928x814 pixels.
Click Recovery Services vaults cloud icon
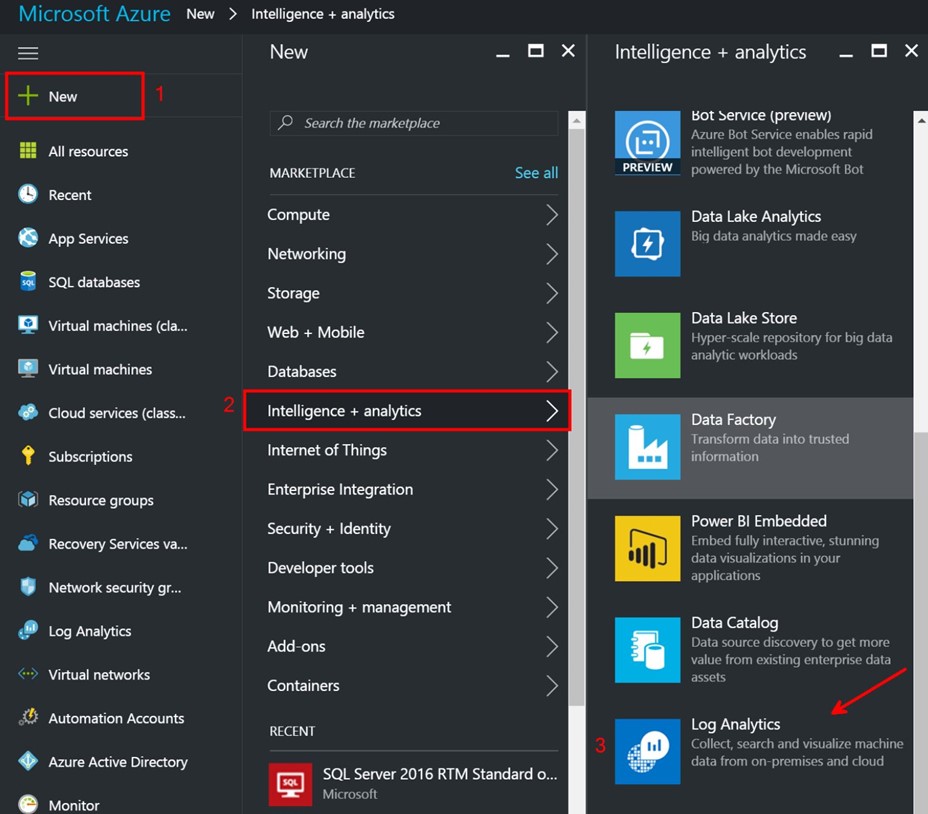coord(28,543)
